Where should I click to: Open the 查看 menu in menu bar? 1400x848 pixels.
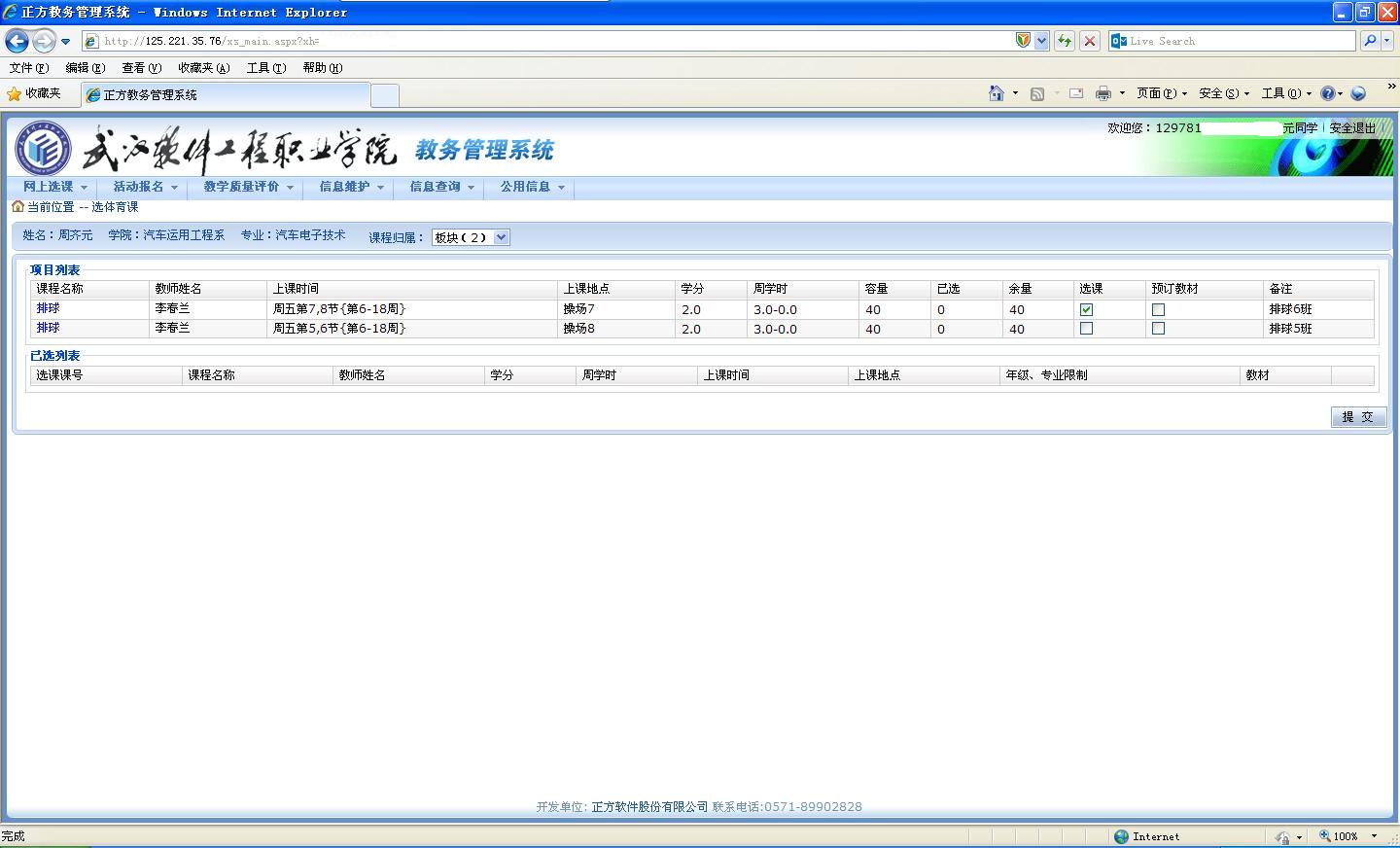(141, 68)
